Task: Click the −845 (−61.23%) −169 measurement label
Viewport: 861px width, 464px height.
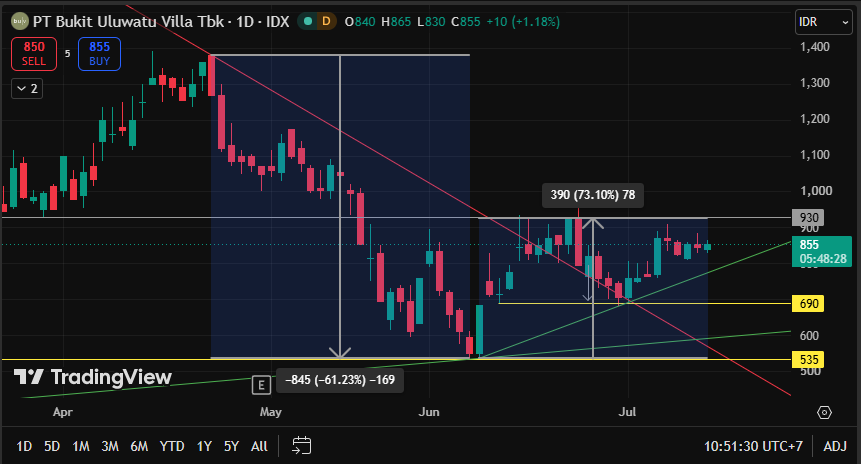Action: (340, 380)
